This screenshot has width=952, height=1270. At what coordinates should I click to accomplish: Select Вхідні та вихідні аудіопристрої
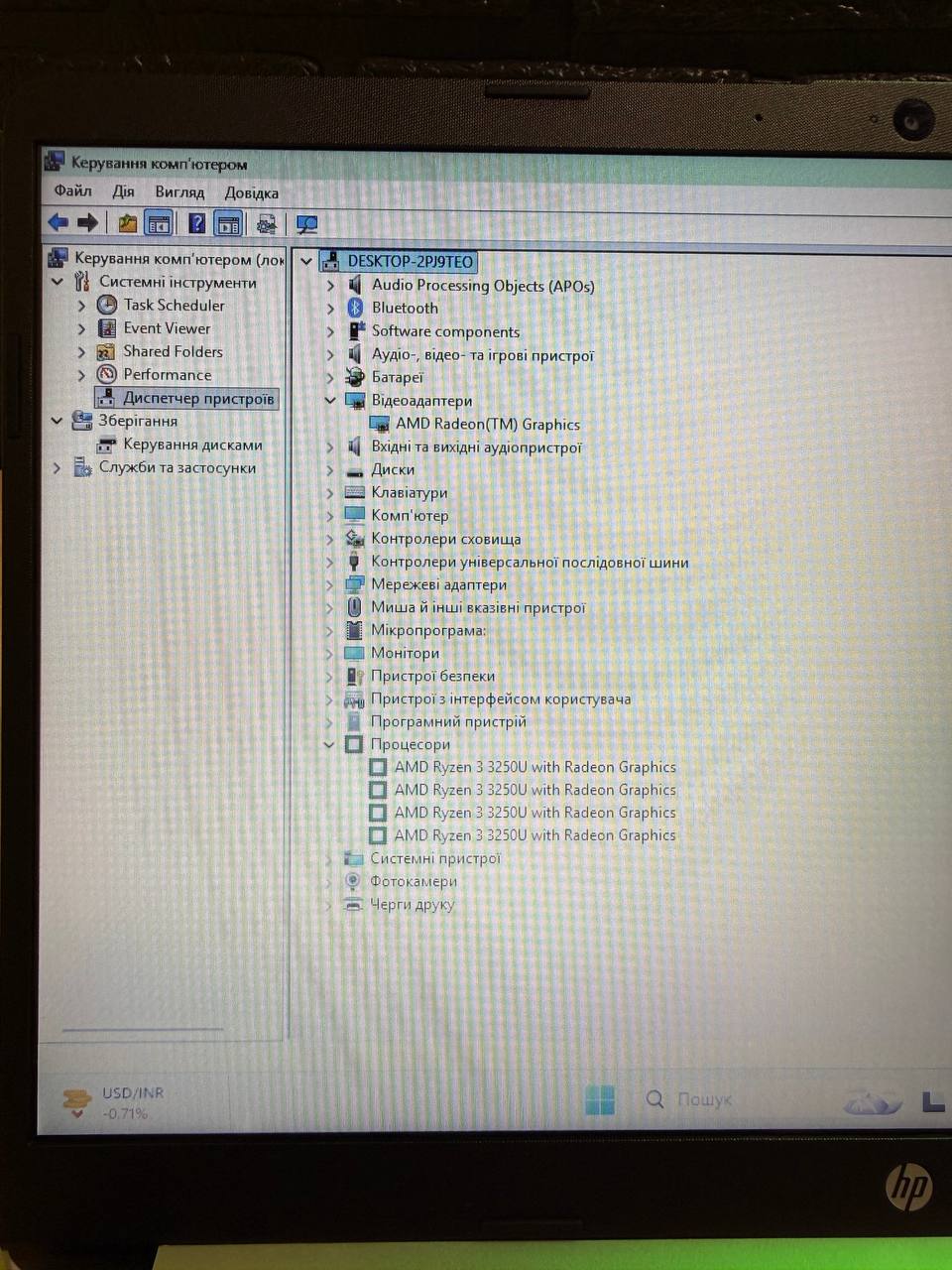point(476,447)
